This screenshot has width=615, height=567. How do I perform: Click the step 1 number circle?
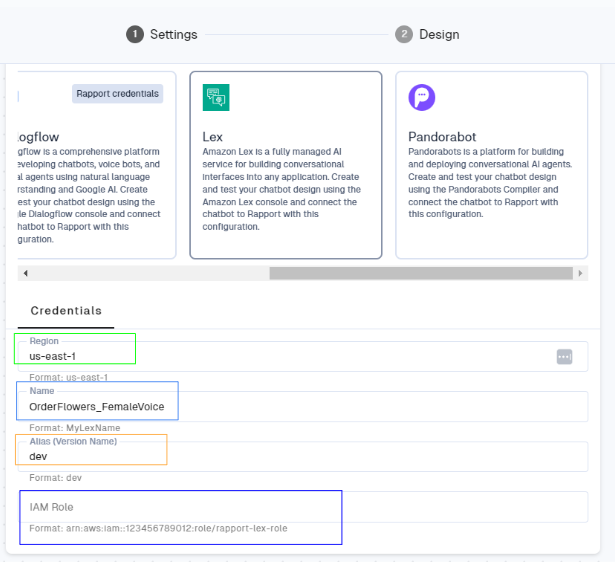pos(134,34)
